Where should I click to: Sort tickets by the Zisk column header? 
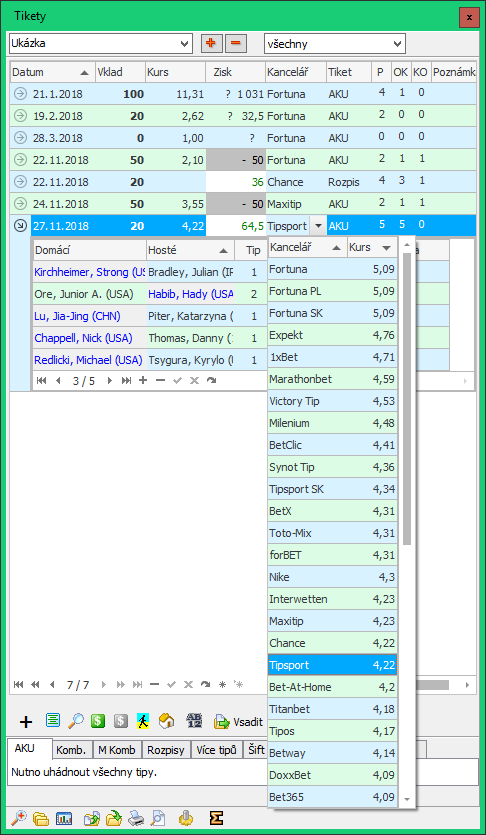[235, 72]
